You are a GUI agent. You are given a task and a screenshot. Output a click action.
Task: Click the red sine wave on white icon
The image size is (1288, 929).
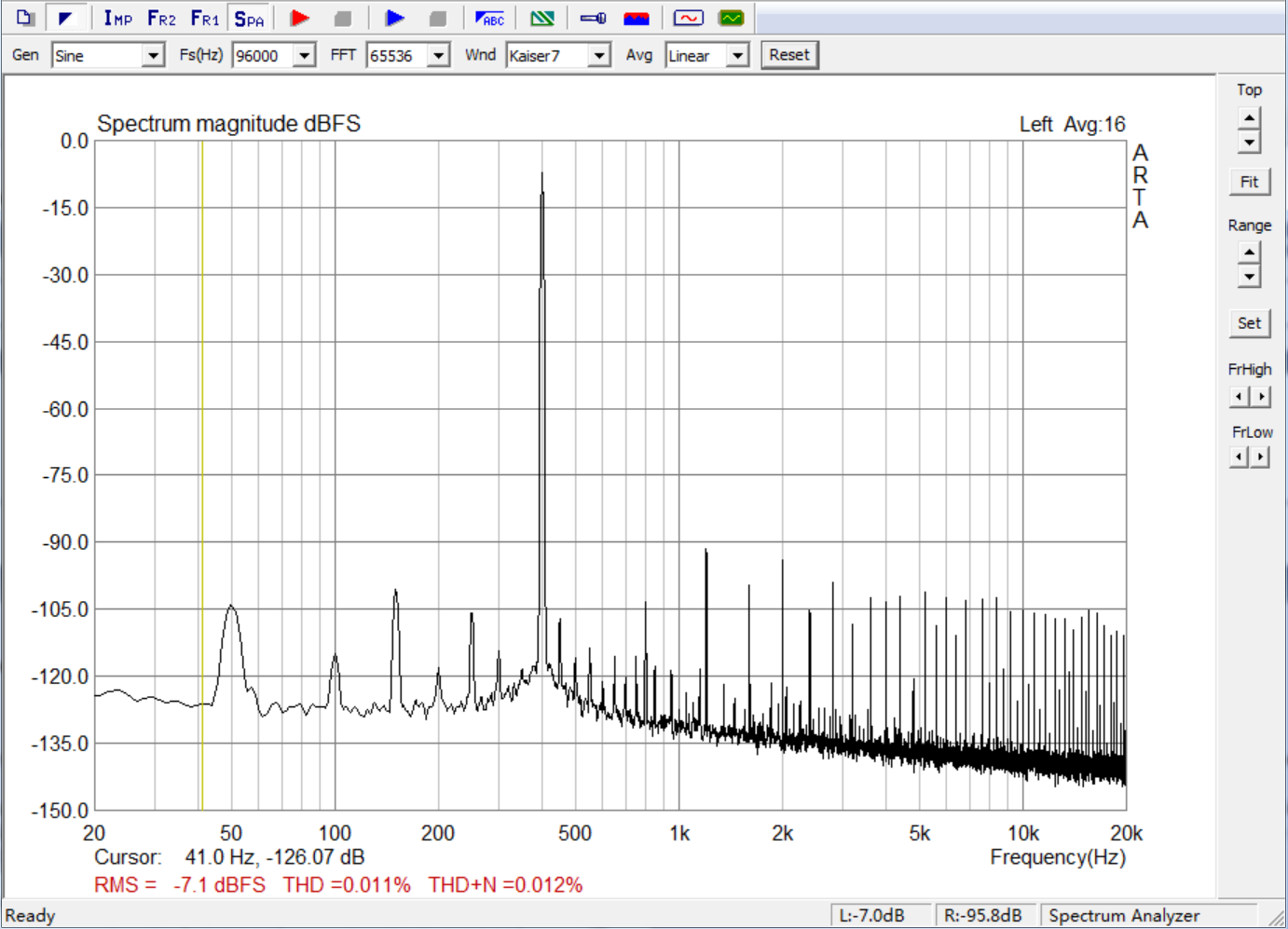[x=689, y=18]
